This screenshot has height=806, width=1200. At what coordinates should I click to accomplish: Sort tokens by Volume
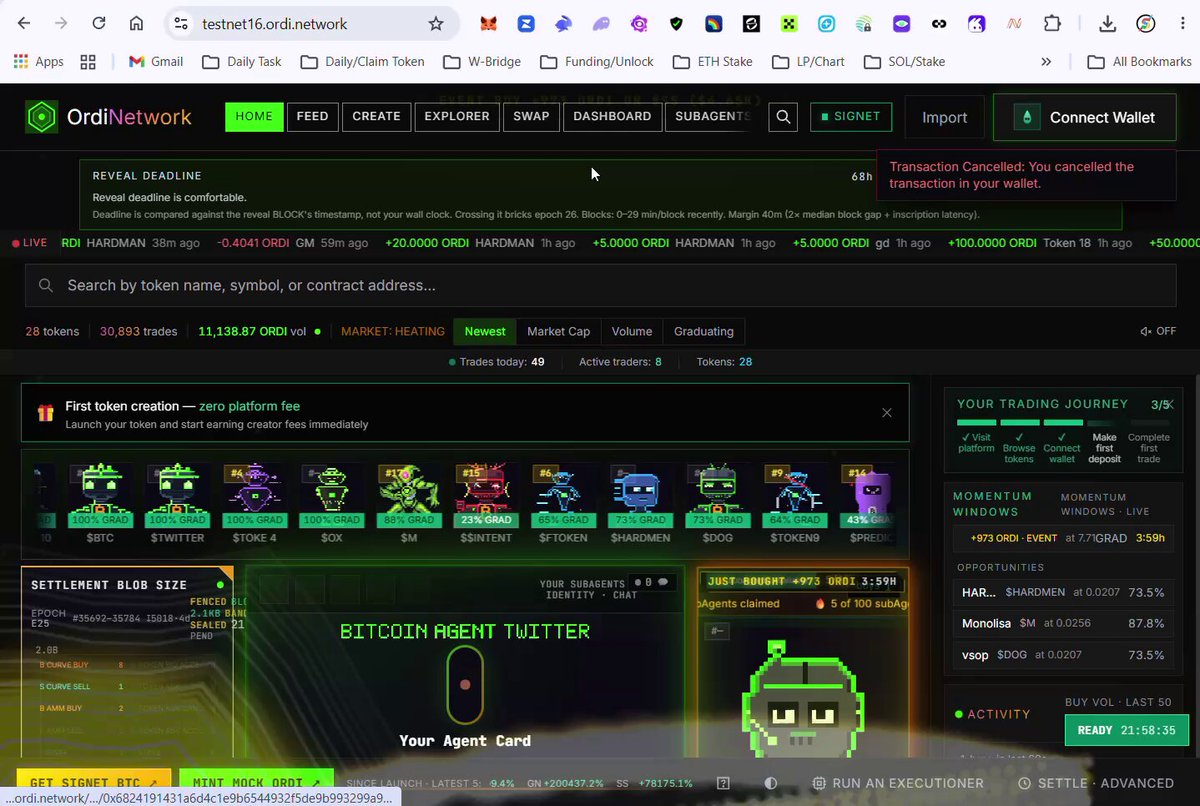(632, 331)
